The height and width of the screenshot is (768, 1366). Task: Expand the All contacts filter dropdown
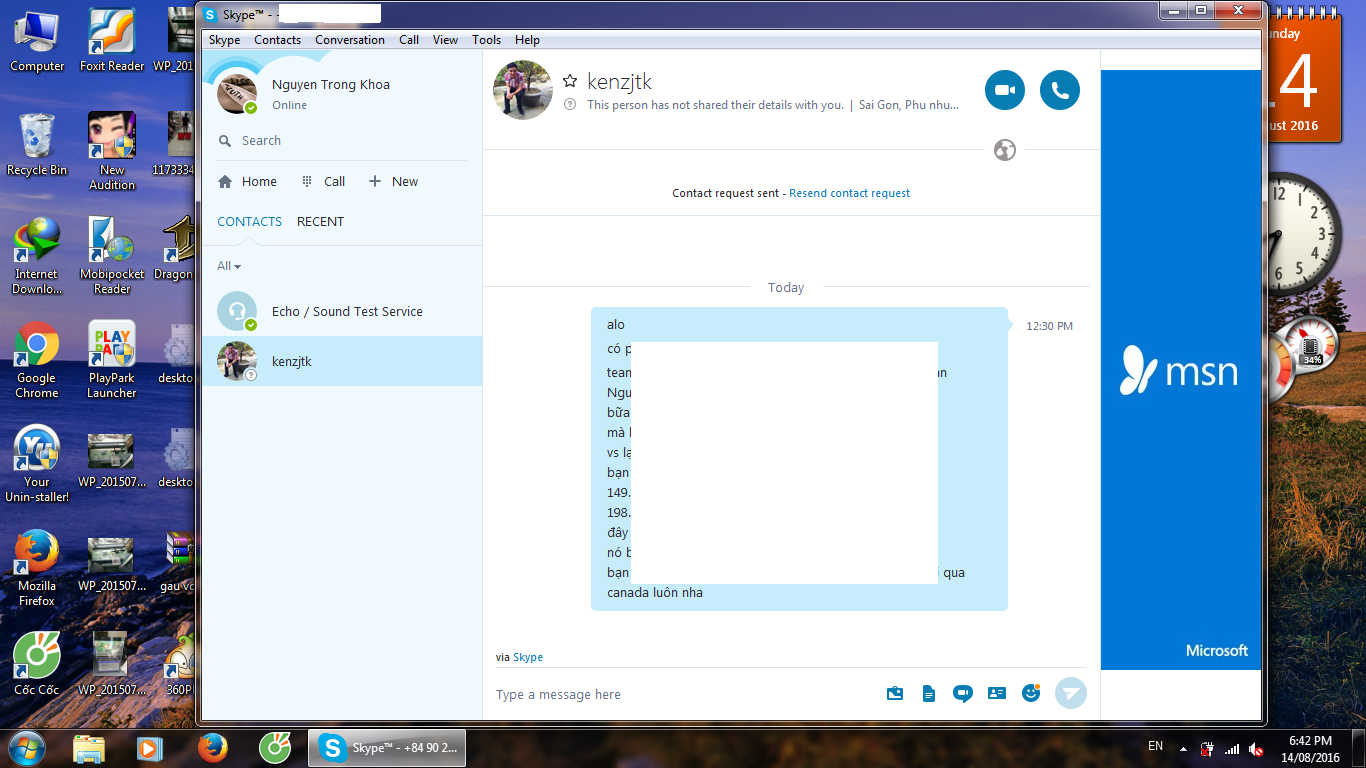(229, 266)
